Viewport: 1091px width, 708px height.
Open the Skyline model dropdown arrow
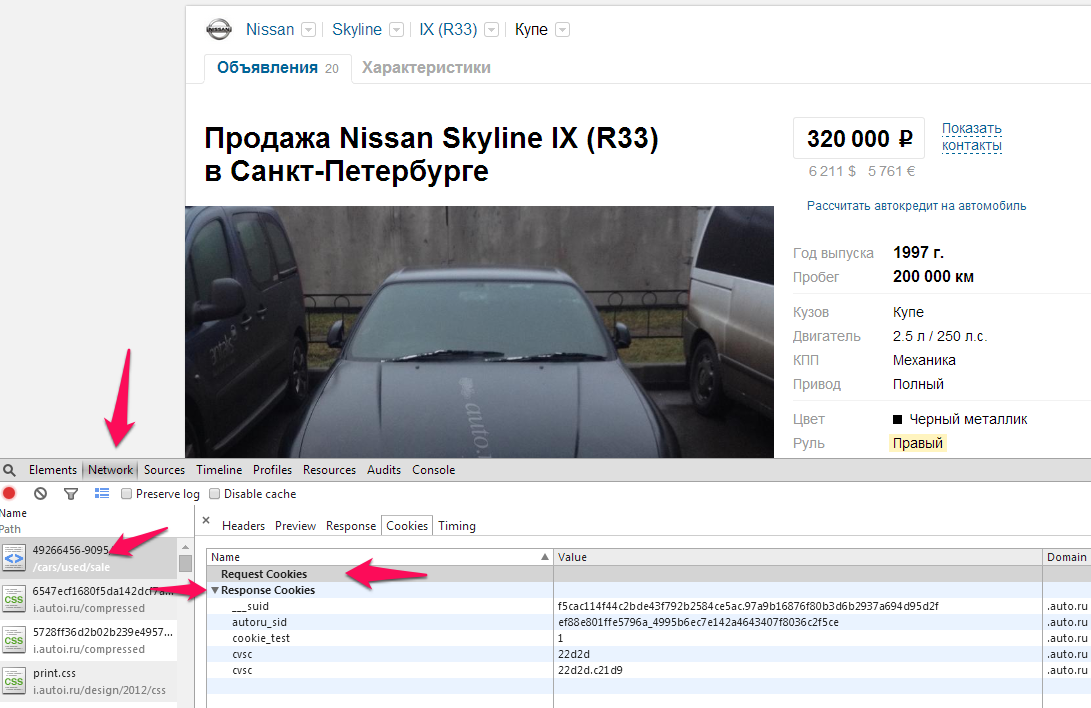click(396, 30)
